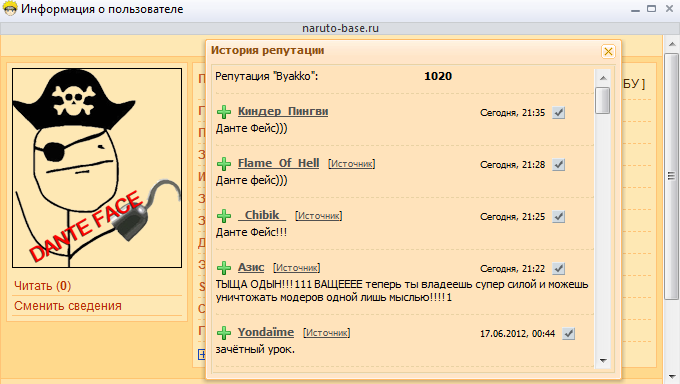Minimize the Информация о пользователе window

point(635,9)
